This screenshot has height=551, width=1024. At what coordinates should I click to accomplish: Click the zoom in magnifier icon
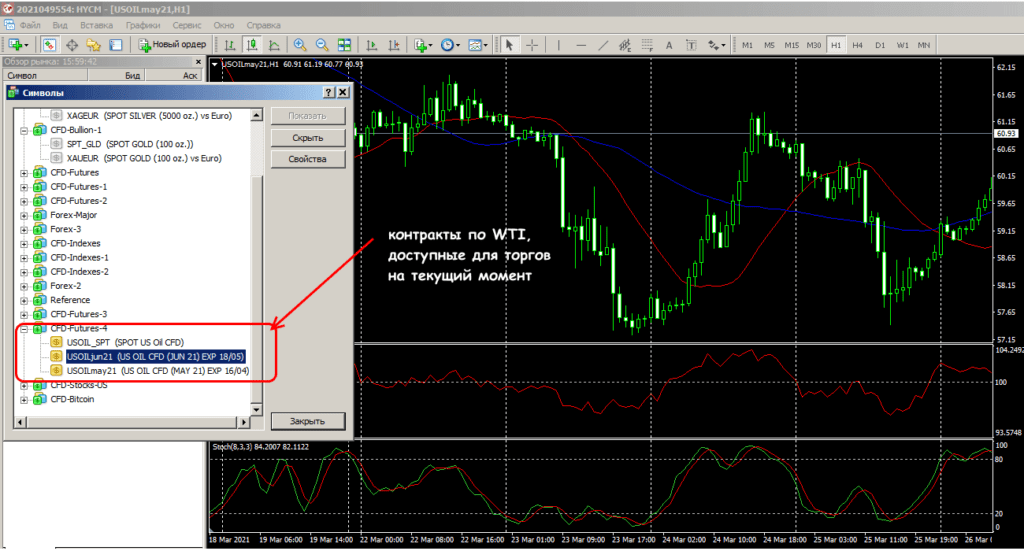pyautogui.click(x=300, y=45)
